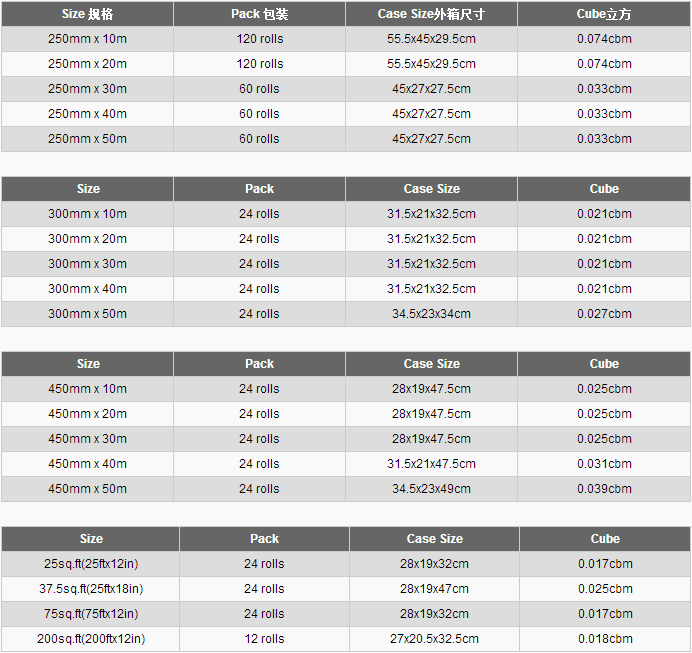Select the "Cube立方" header cell

click(x=604, y=14)
